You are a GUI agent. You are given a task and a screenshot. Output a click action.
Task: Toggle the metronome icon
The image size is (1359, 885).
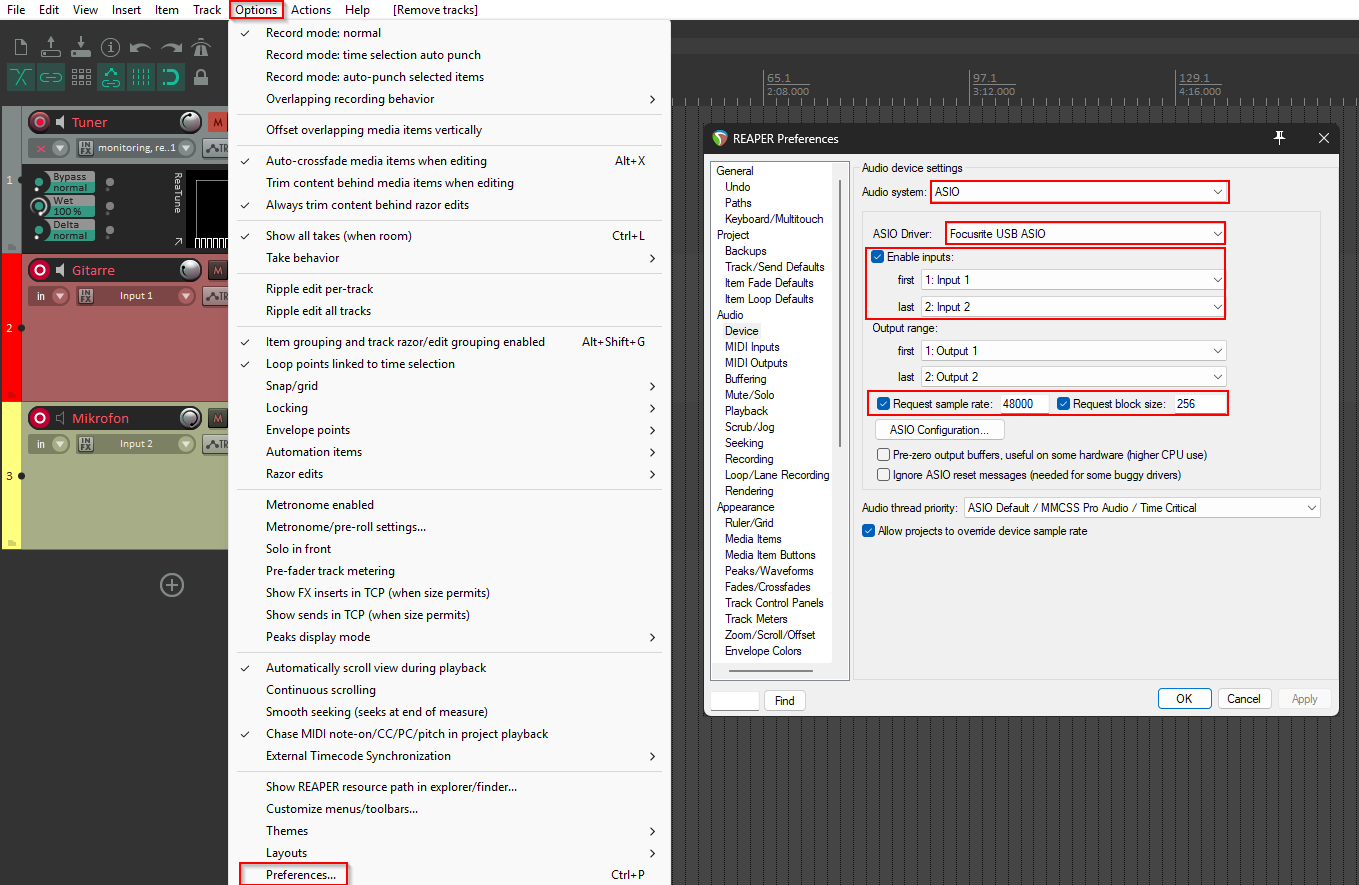coord(201,46)
